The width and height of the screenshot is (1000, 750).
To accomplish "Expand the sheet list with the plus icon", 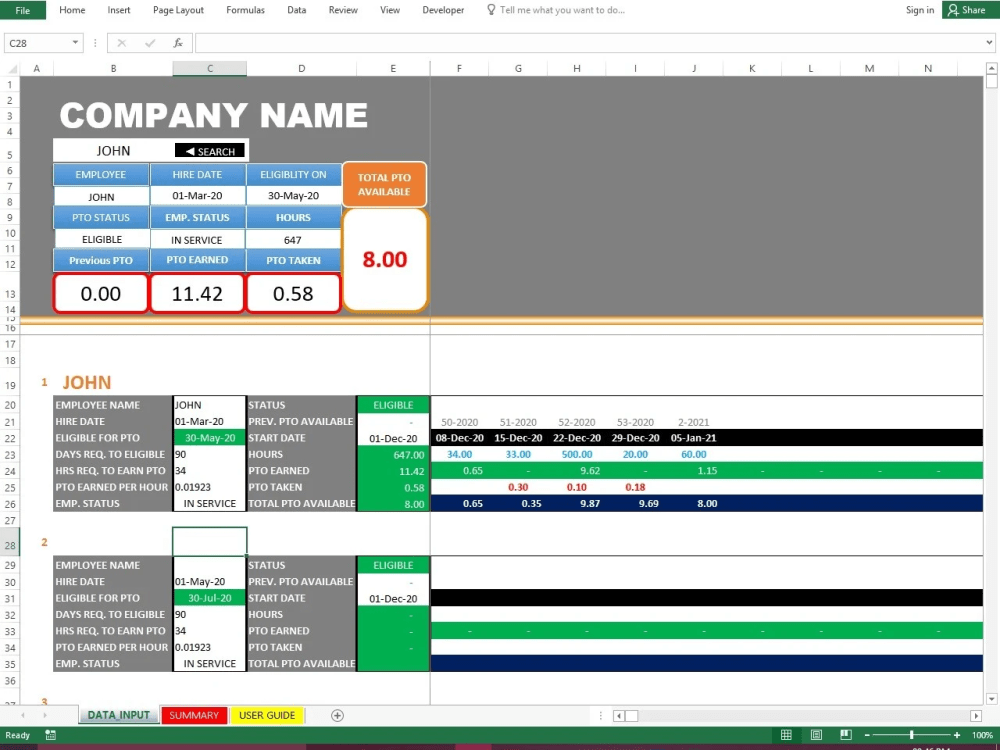I will [337, 715].
